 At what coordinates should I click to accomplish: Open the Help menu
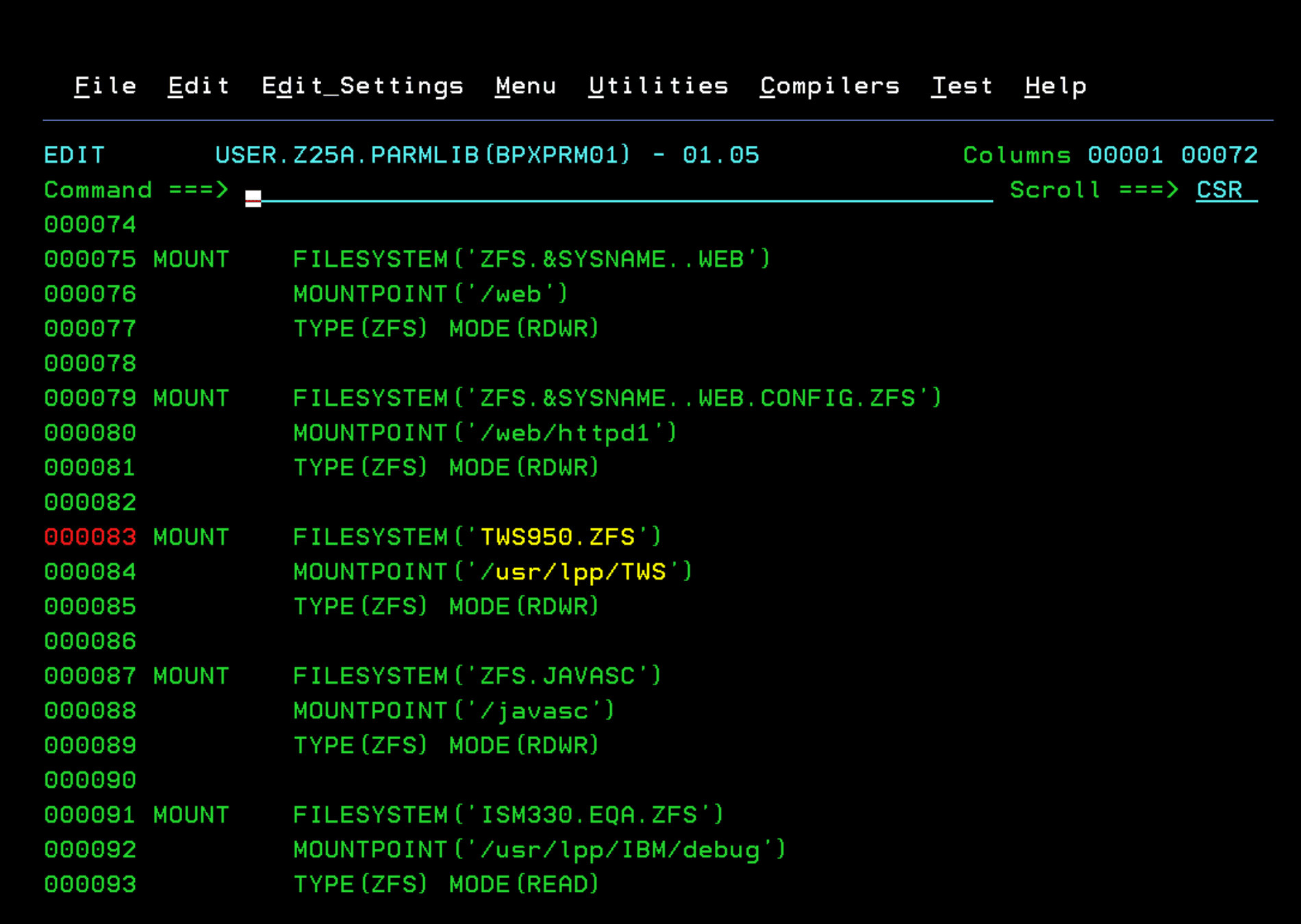tap(1055, 86)
